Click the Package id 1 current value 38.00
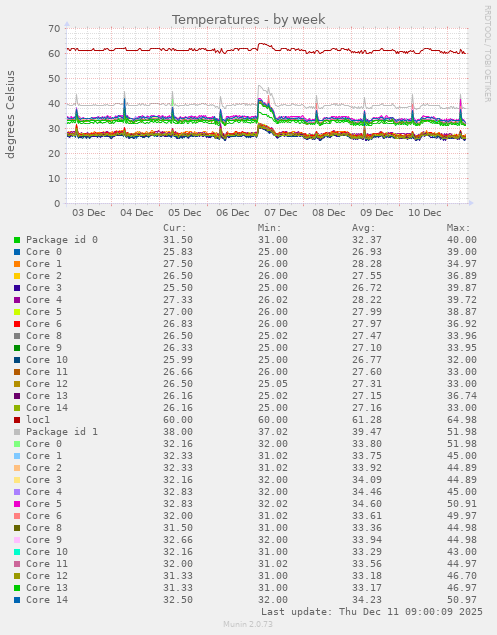This screenshot has width=497, height=635. tap(178, 432)
